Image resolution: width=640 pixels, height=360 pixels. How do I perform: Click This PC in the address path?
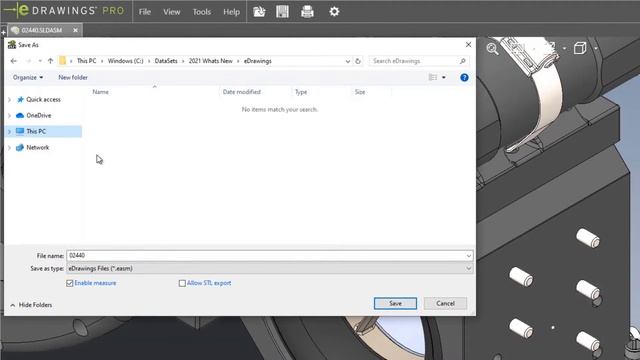pos(87,61)
